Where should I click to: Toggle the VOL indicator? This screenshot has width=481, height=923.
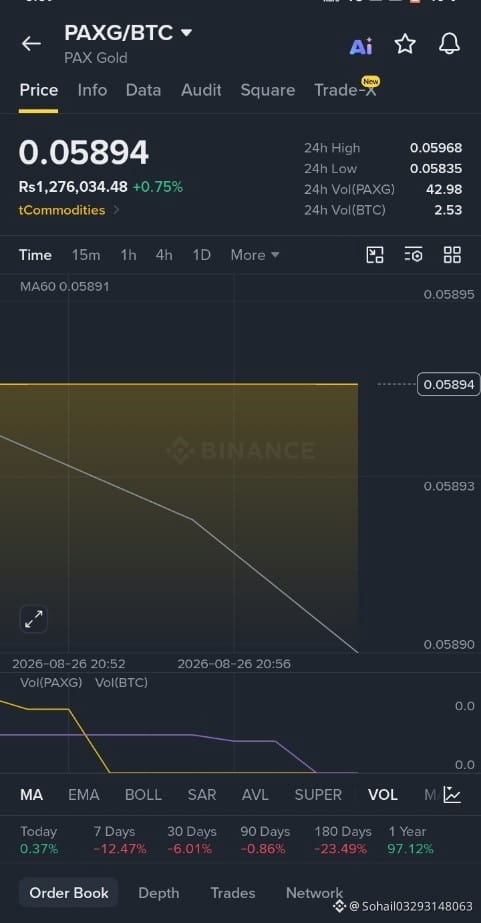pyautogui.click(x=383, y=795)
